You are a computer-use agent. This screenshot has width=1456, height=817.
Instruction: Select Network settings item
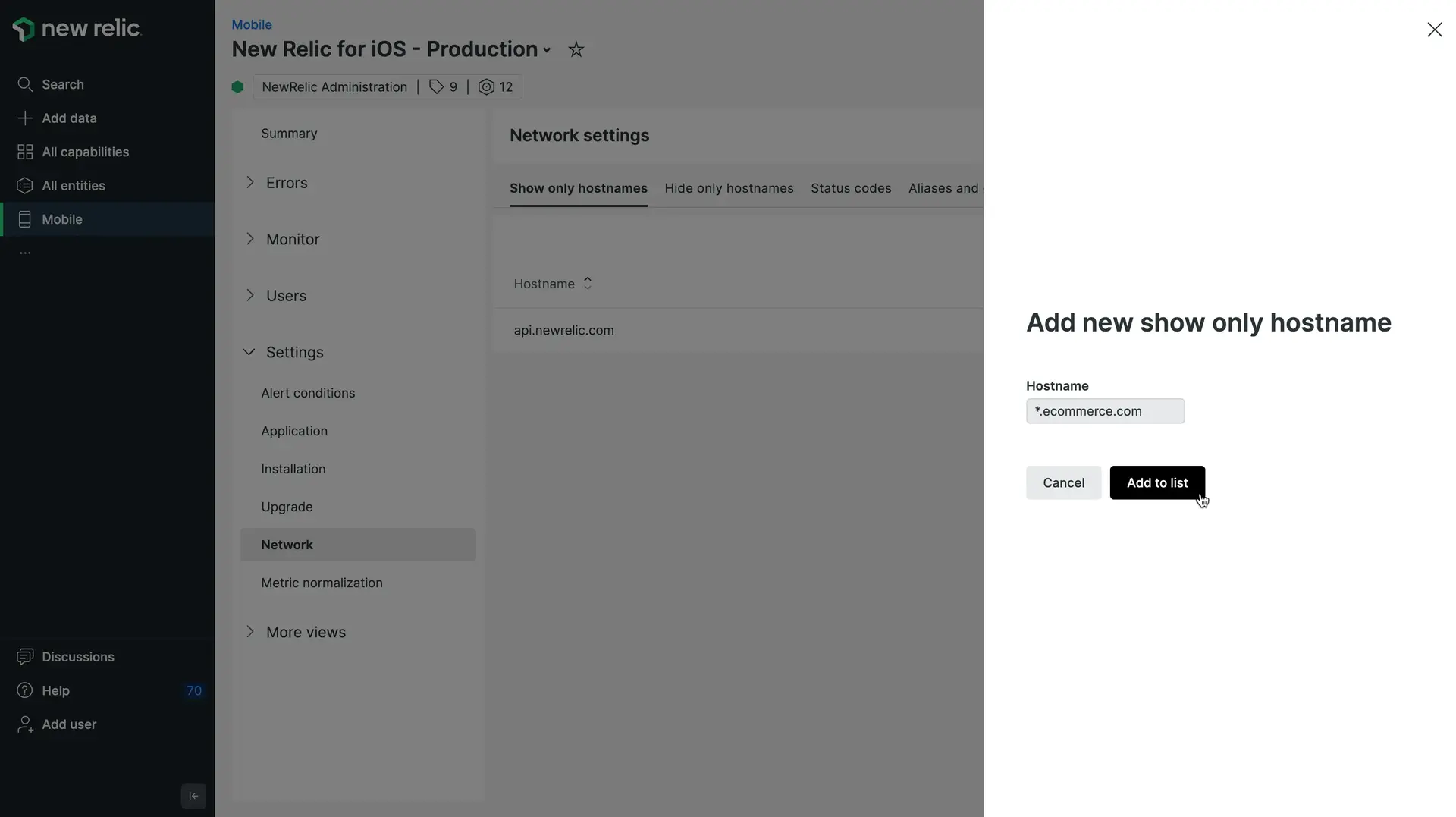click(x=358, y=545)
